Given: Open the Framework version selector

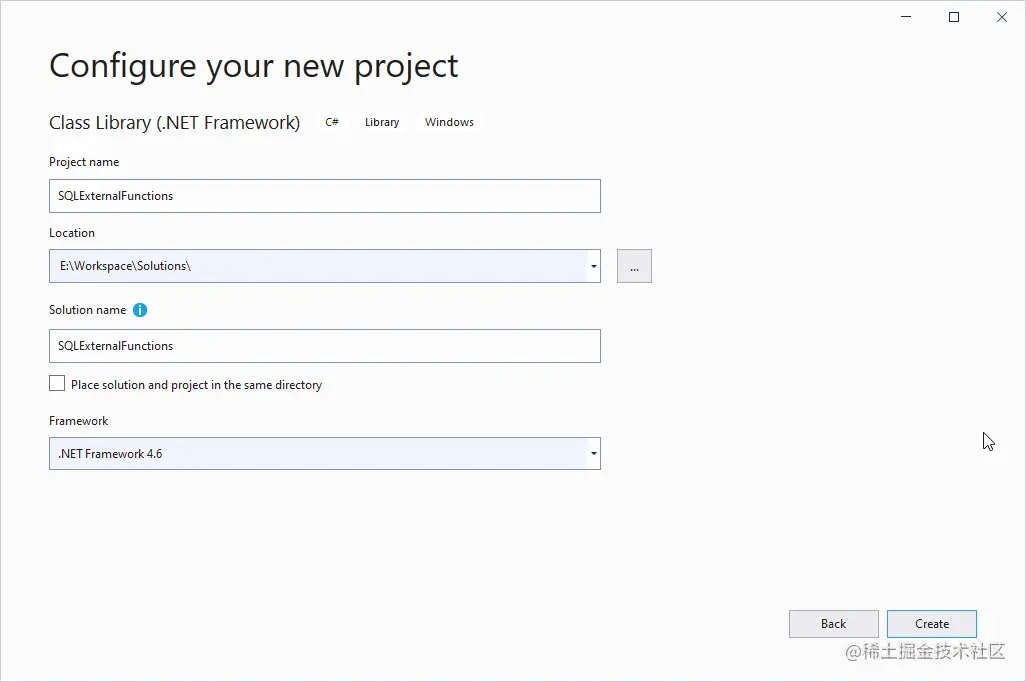Looking at the screenshot, I should coord(593,453).
